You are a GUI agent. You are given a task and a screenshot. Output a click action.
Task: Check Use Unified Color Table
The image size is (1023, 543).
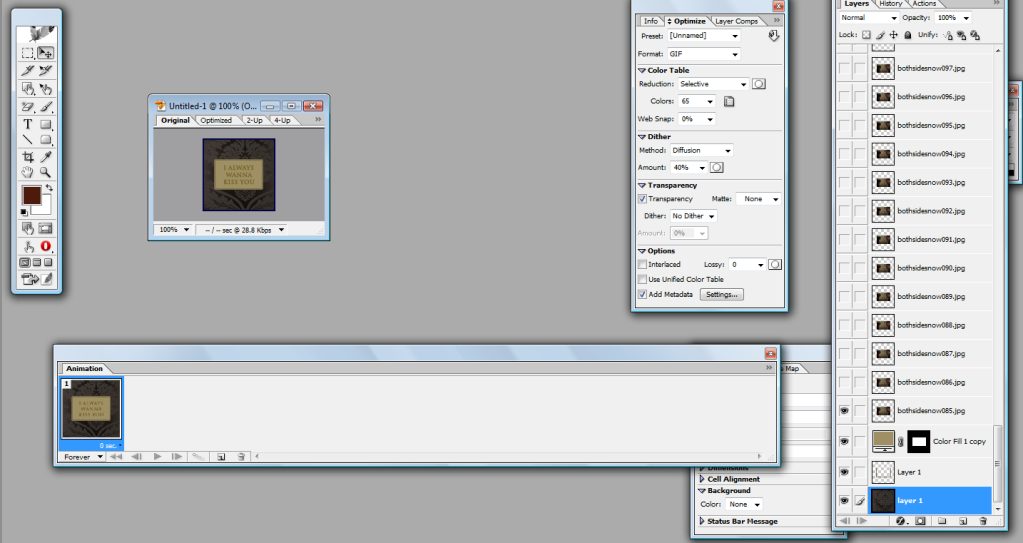[642, 279]
